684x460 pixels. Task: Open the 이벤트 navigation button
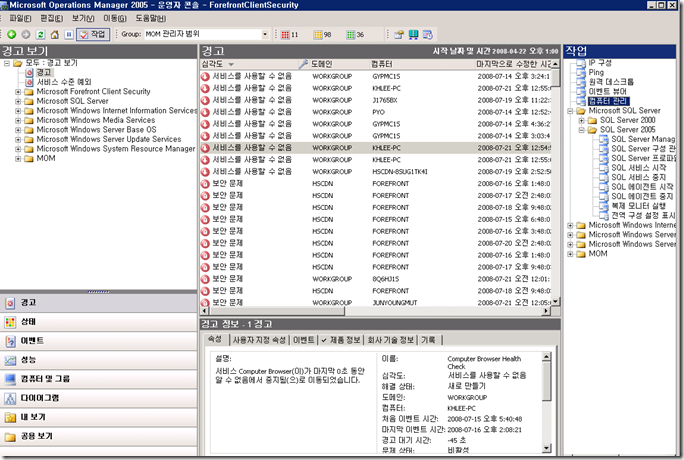[x=99, y=341]
